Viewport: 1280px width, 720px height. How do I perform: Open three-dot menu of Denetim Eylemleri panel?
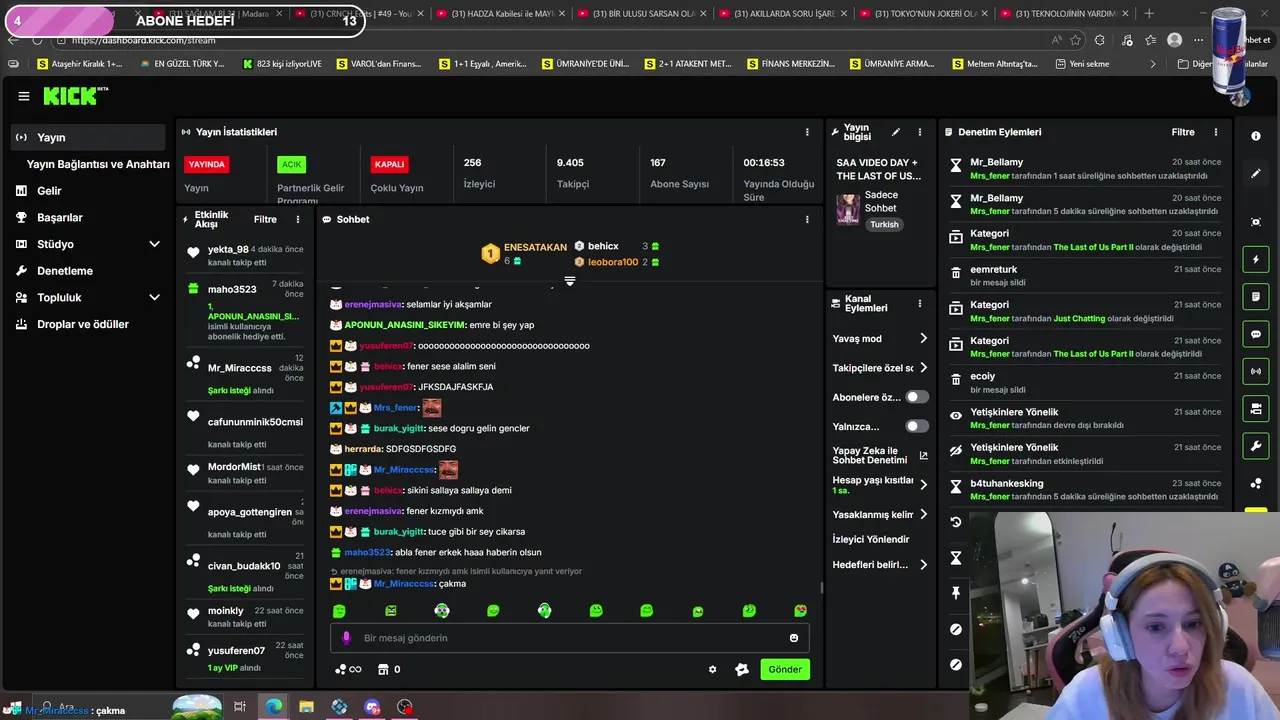1216,132
